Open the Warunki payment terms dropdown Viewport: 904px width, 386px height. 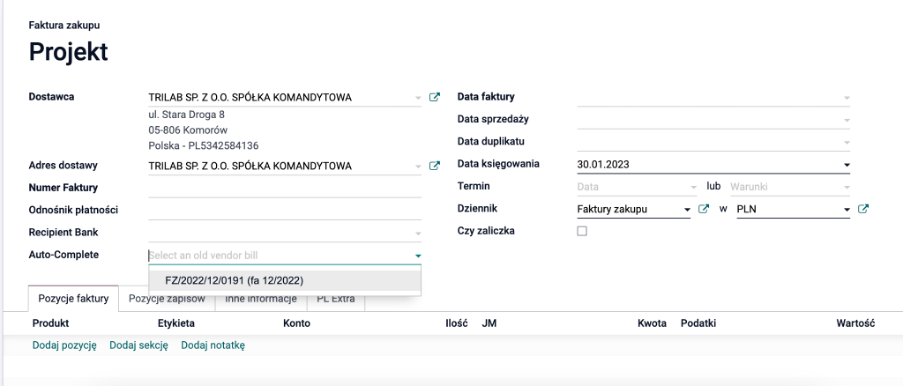[x=790, y=187]
